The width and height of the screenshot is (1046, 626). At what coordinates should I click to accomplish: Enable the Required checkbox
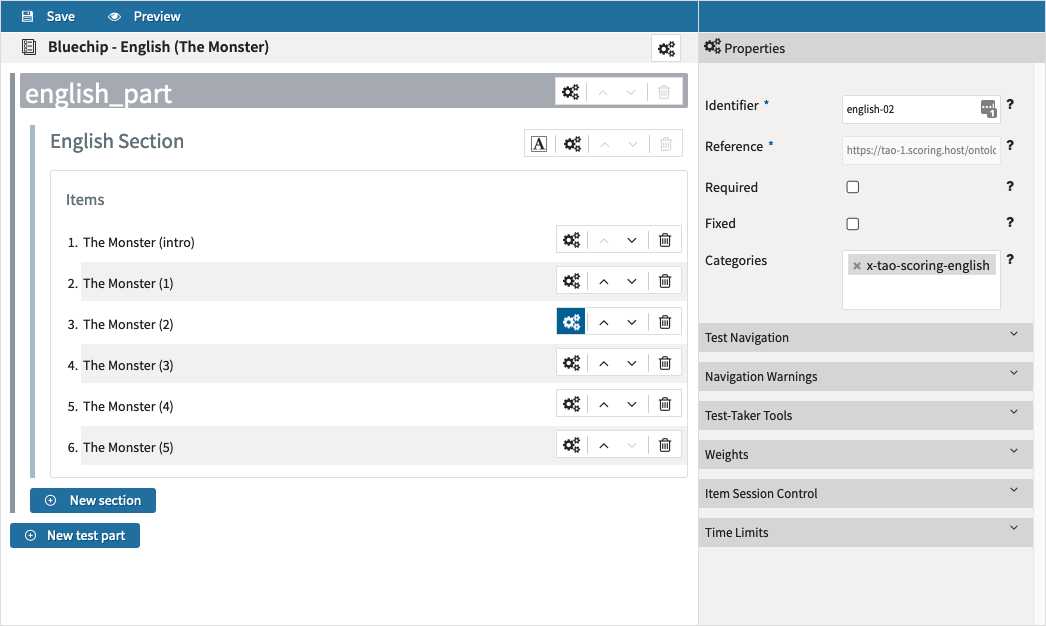pos(853,187)
